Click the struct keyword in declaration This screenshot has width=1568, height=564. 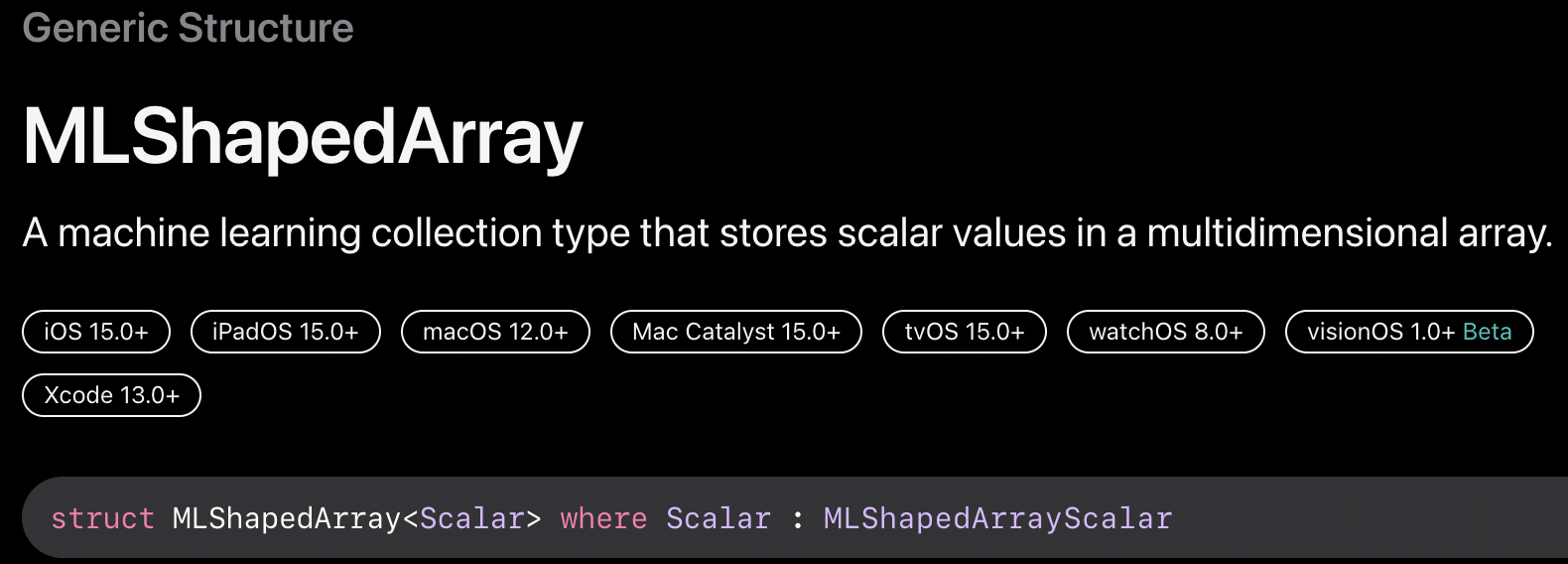pyautogui.click(x=102, y=518)
